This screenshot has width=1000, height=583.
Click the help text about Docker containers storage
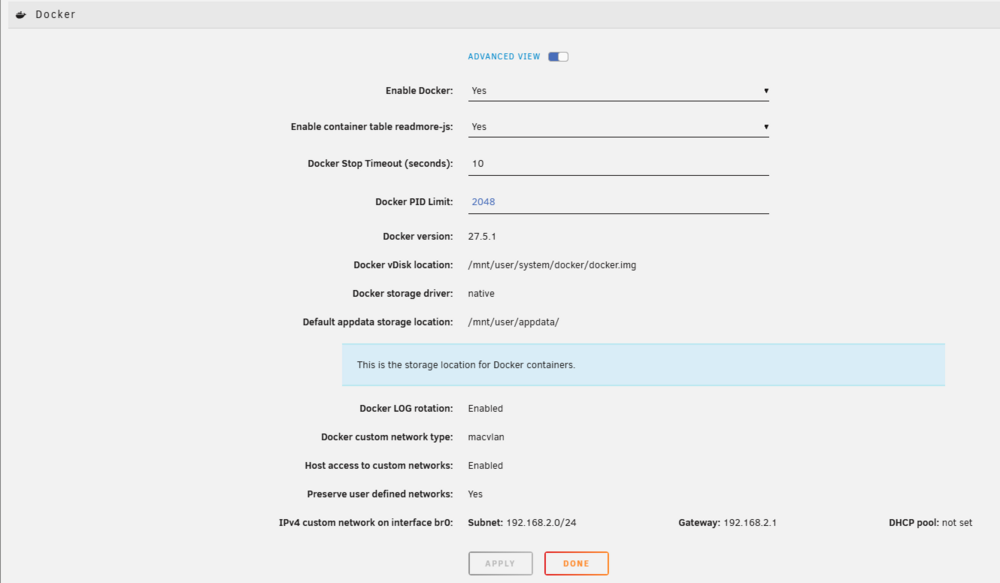466,365
